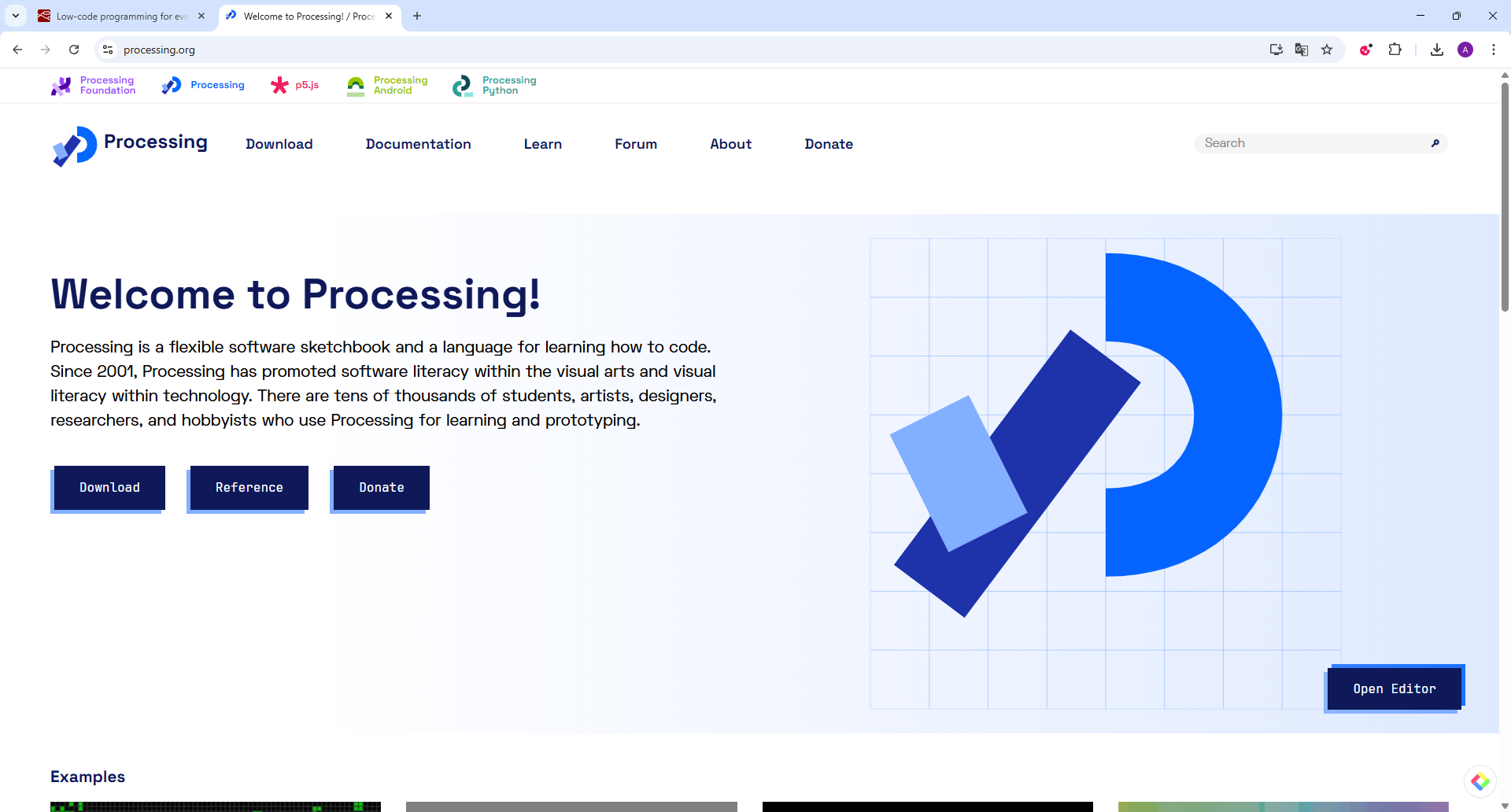Click the Processing Android logo icon
The height and width of the screenshot is (812, 1511).
(356, 86)
